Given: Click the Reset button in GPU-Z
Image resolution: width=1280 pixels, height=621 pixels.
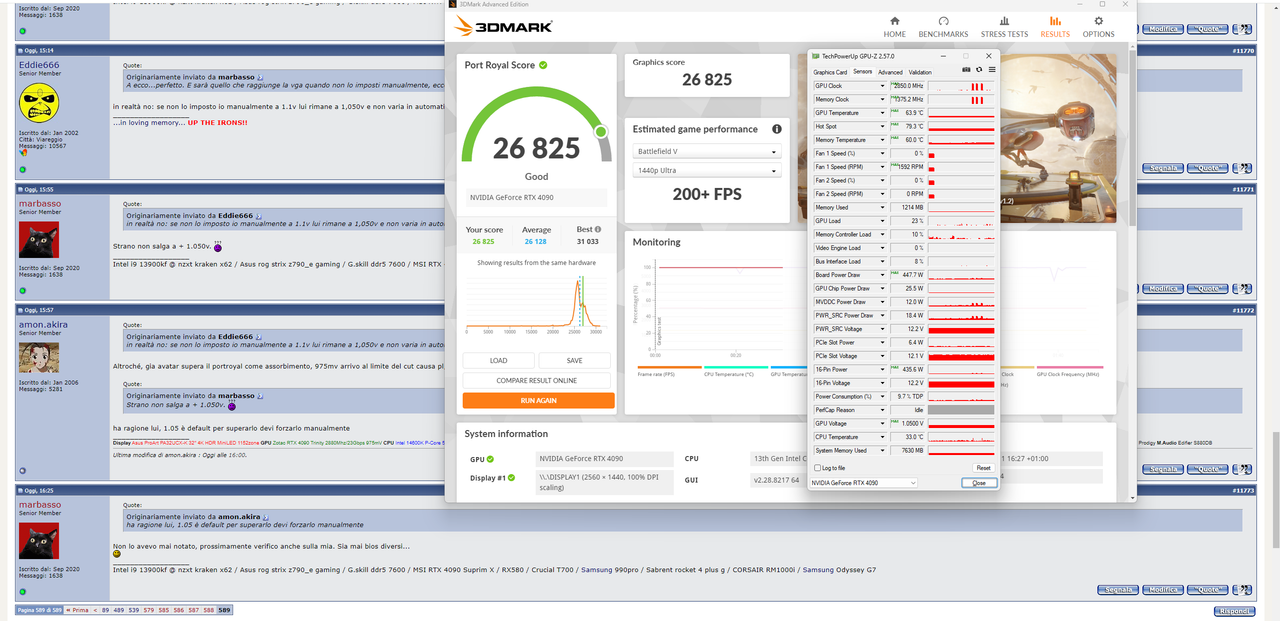Looking at the screenshot, I should (x=983, y=468).
